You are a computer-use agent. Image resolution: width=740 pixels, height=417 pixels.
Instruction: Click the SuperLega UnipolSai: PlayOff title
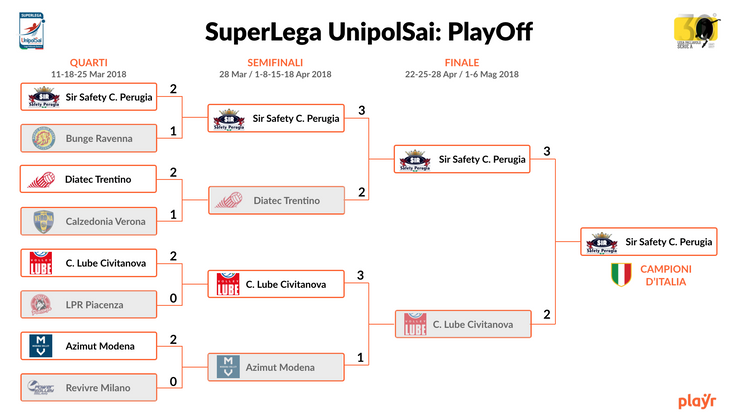(369, 31)
